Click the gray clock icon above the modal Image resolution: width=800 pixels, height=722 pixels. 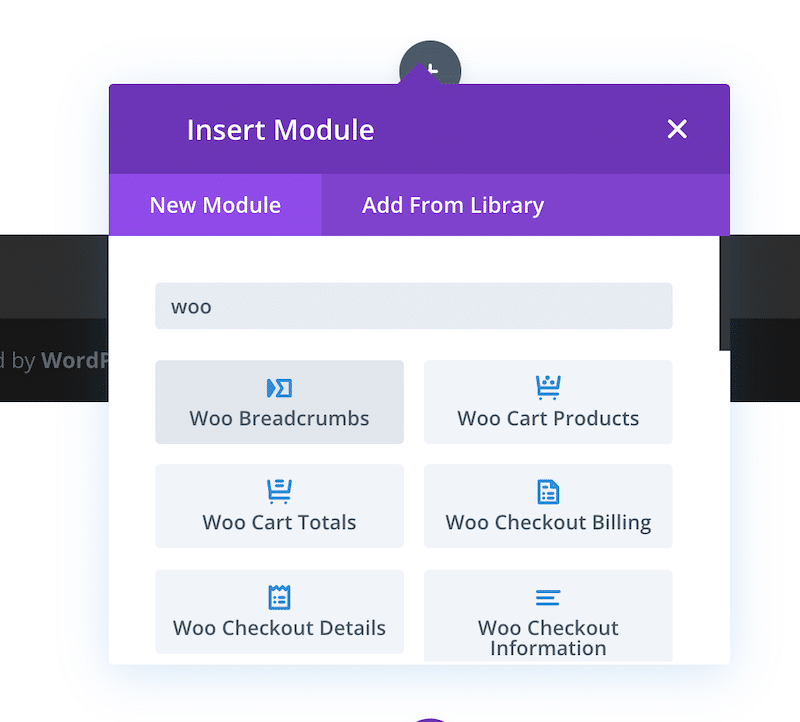click(x=430, y=62)
